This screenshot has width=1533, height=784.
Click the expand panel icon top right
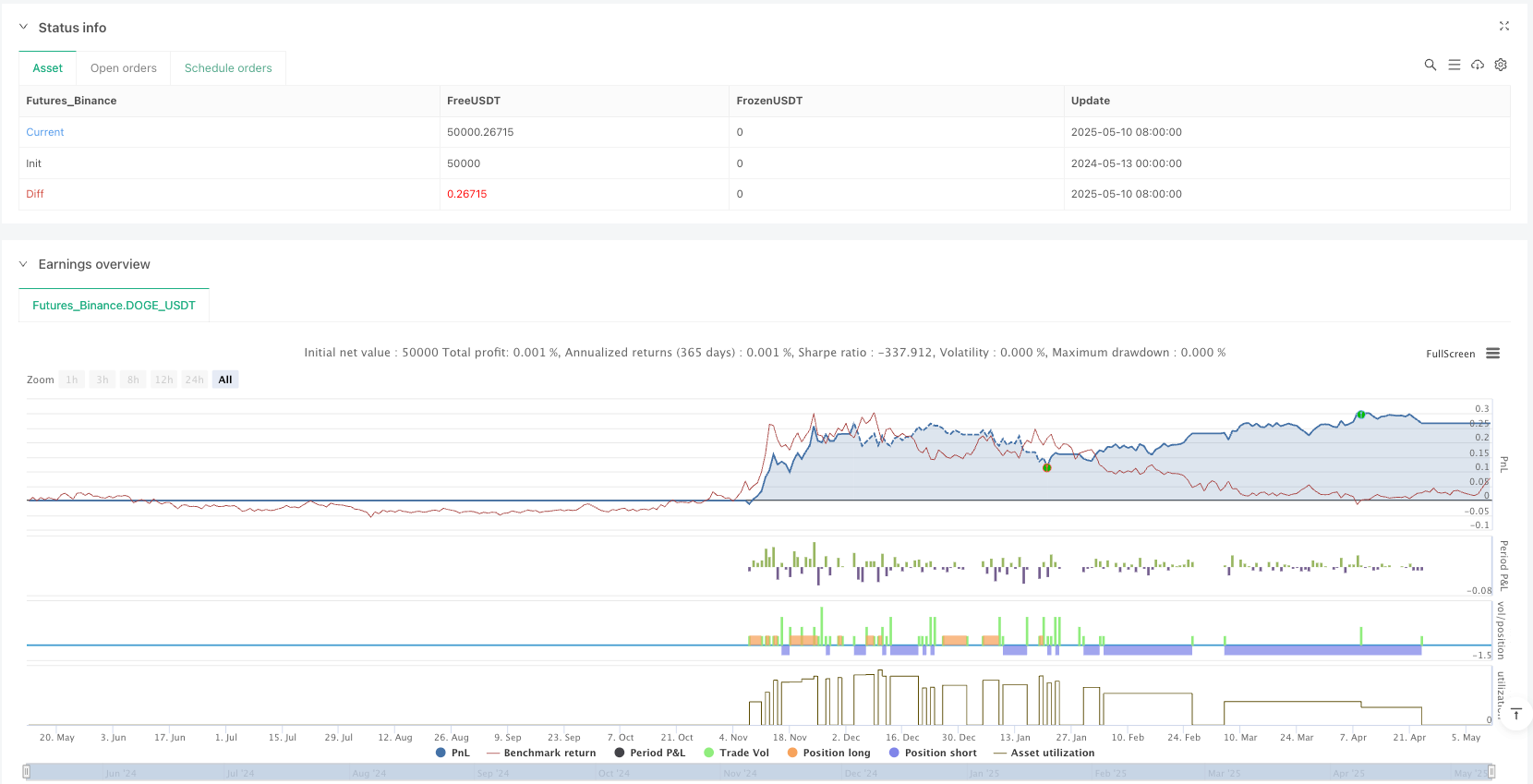[1503, 27]
